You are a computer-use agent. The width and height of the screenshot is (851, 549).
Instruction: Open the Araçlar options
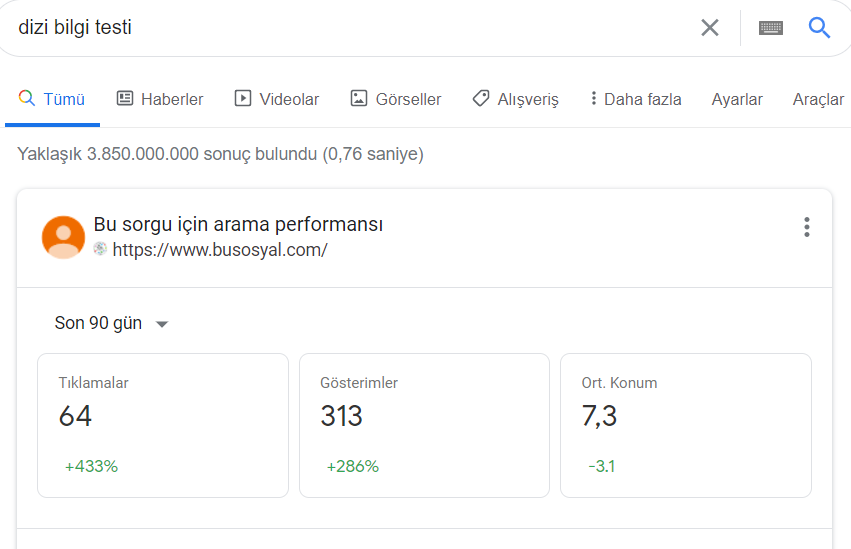click(x=818, y=99)
